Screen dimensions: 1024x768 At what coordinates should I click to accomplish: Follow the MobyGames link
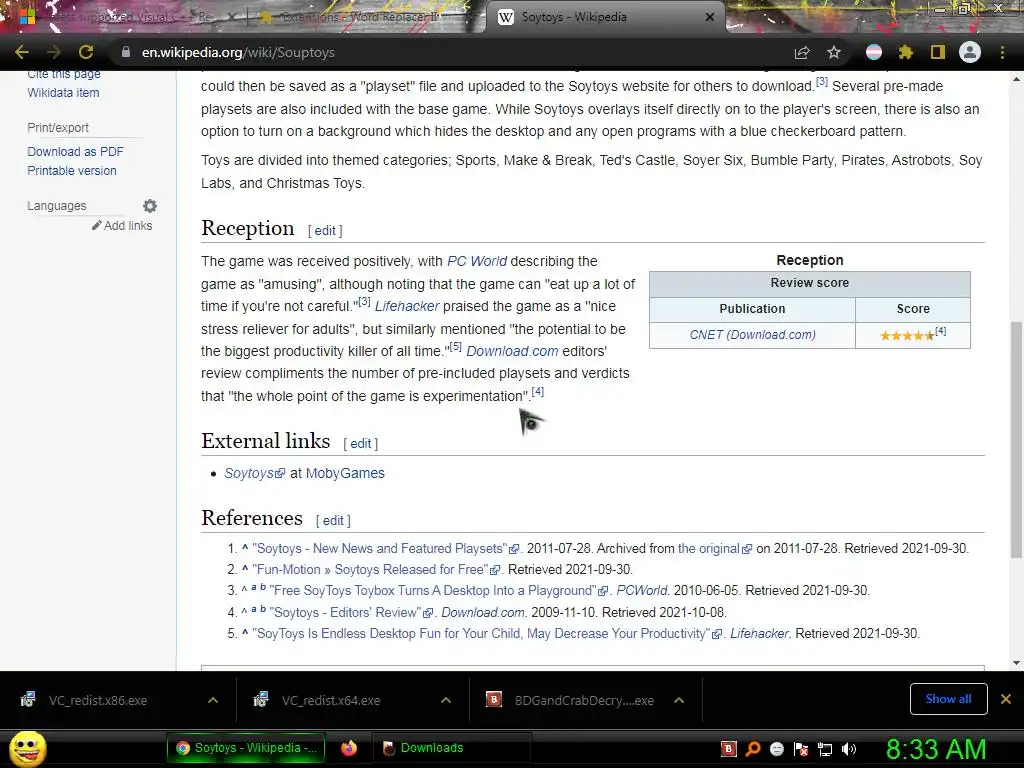point(345,473)
